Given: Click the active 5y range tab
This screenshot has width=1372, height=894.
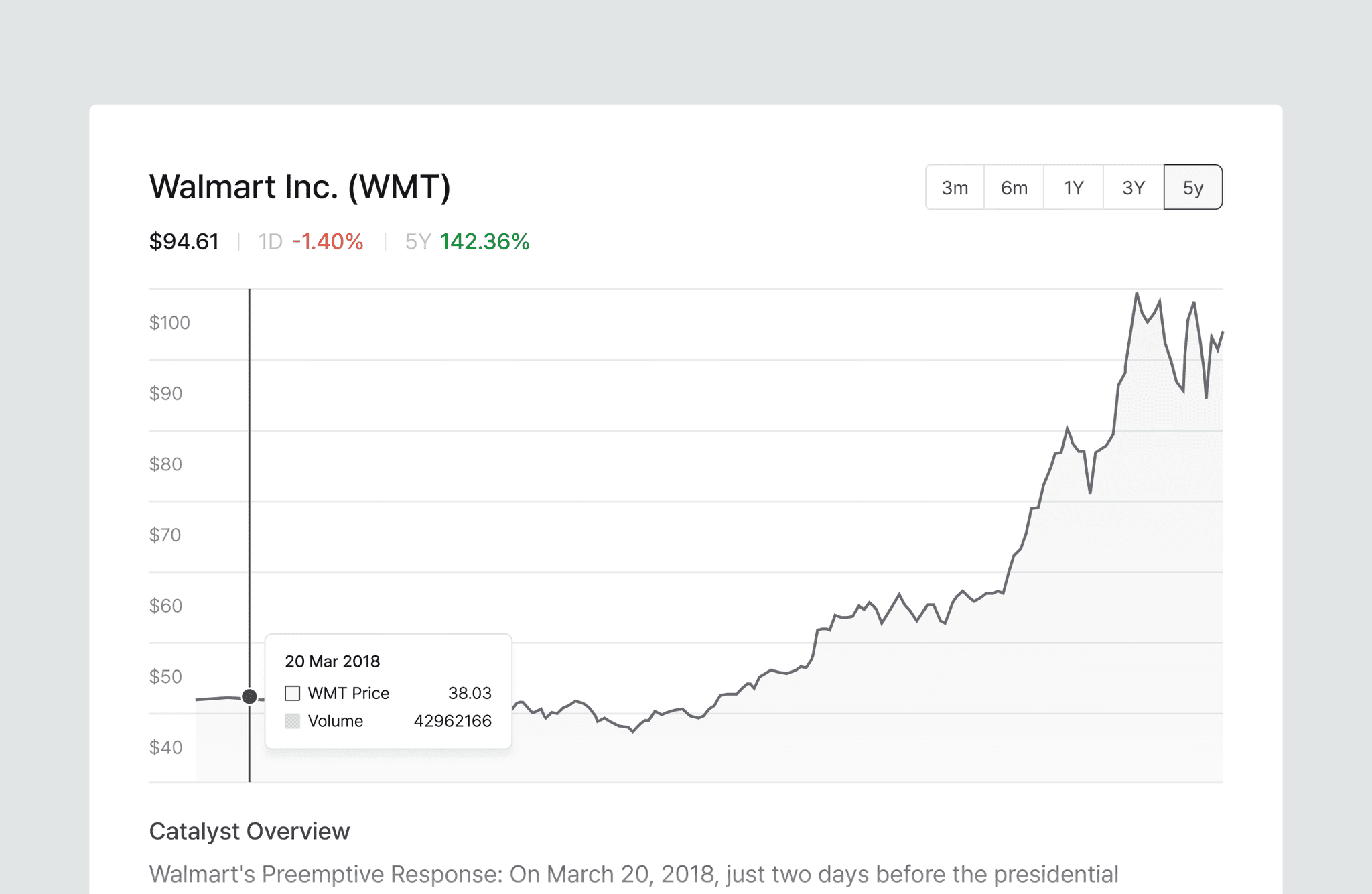Looking at the screenshot, I should click(x=1193, y=188).
